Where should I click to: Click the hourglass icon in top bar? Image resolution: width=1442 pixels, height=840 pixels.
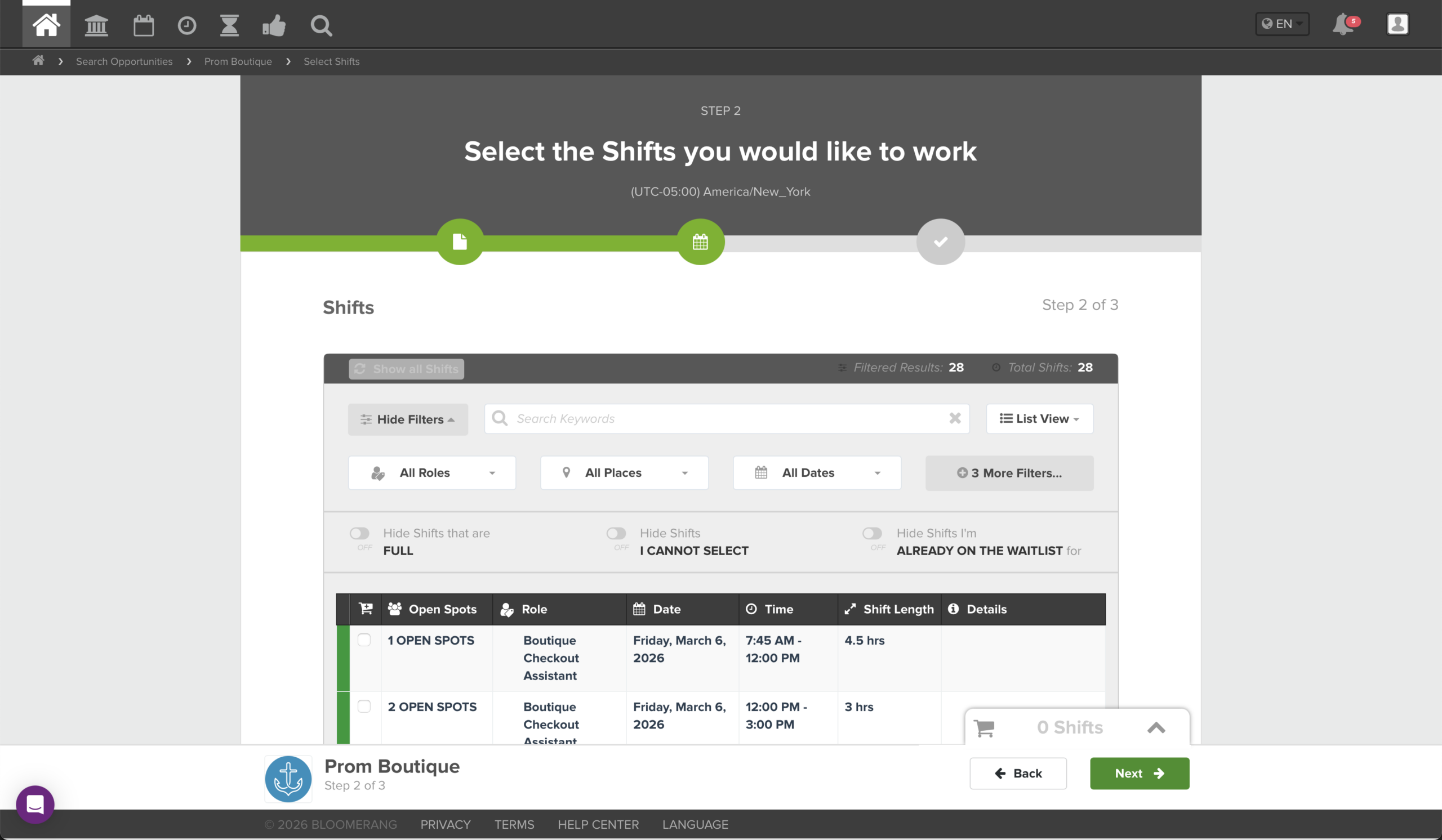(x=229, y=25)
